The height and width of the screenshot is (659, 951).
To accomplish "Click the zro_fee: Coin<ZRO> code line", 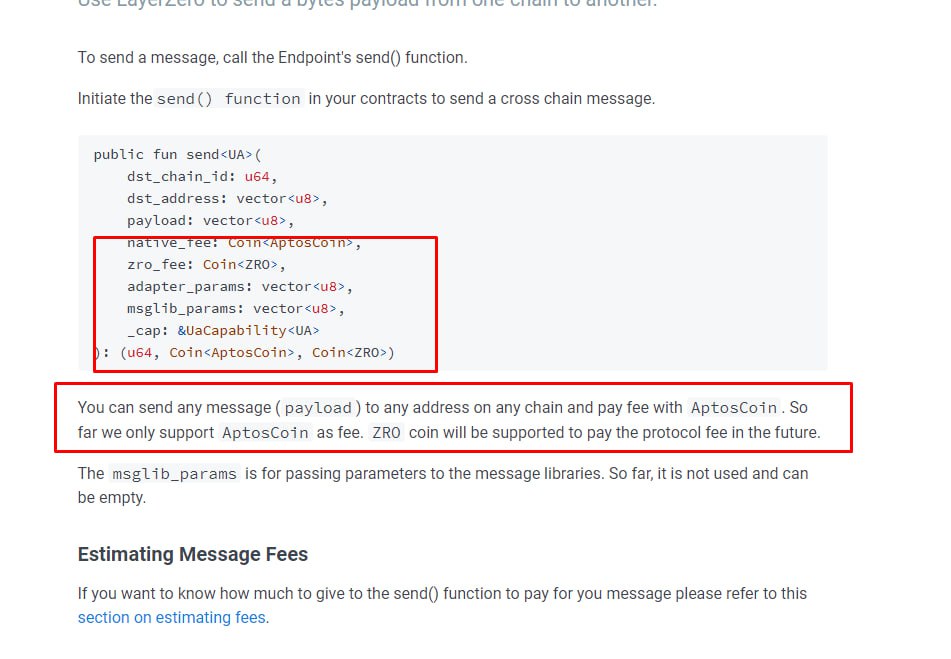I will [206, 264].
